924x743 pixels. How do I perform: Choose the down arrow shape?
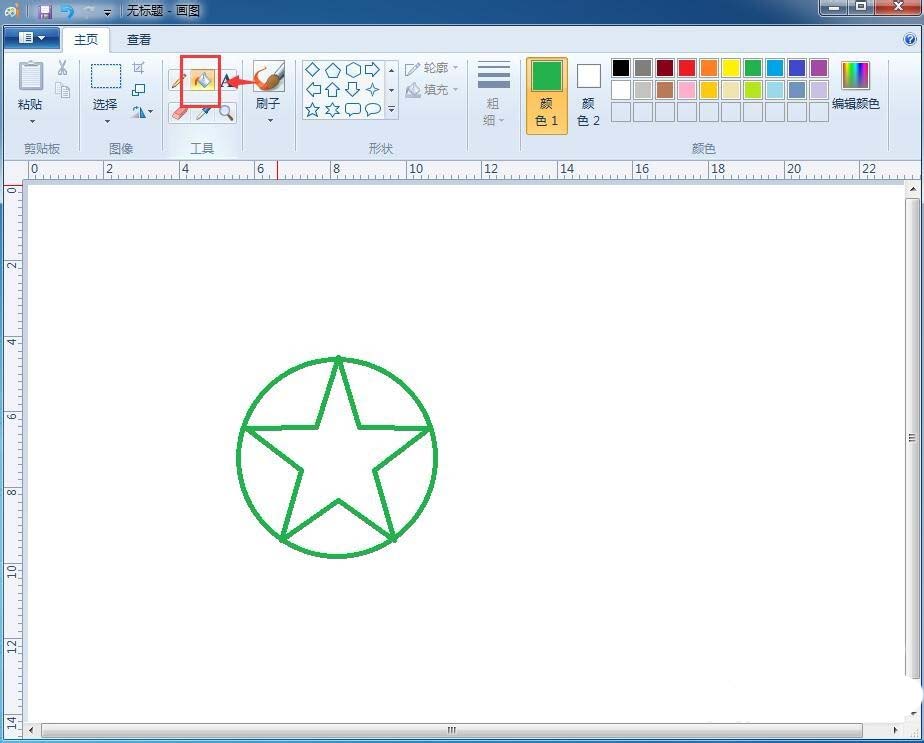point(352,90)
